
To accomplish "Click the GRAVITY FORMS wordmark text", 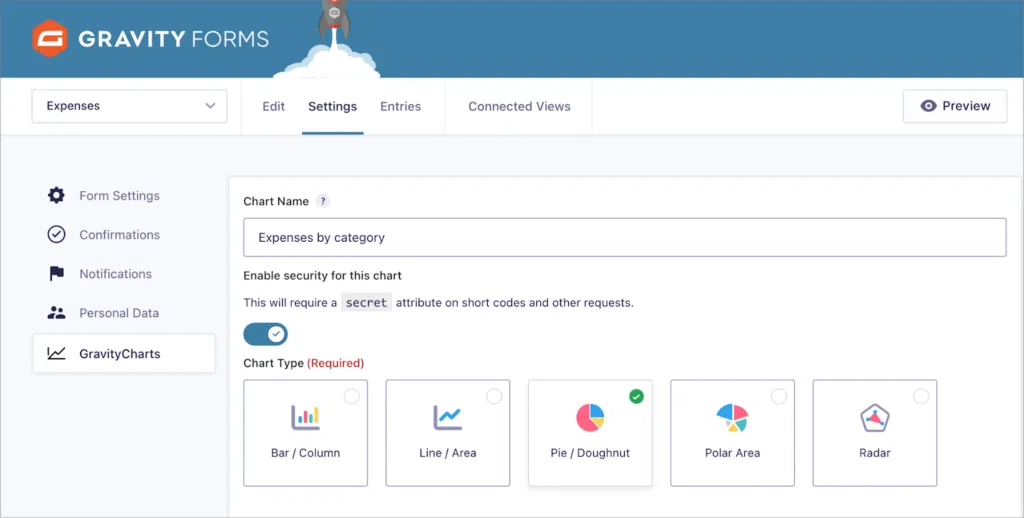I will [x=173, y=39].
